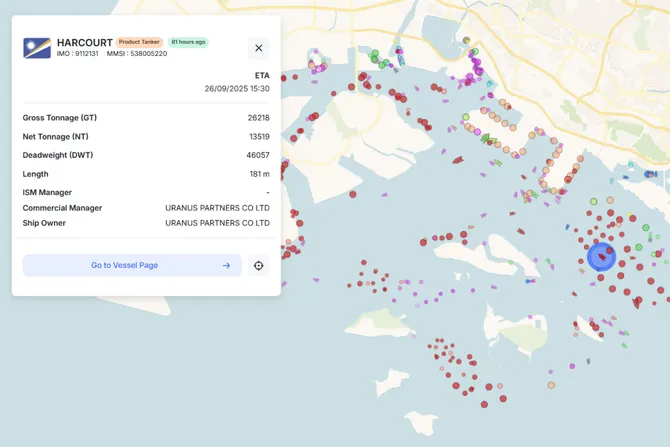The image size is (670, 447).
Task: Click the Length value 181 m
Action: [x=259, y=174]
